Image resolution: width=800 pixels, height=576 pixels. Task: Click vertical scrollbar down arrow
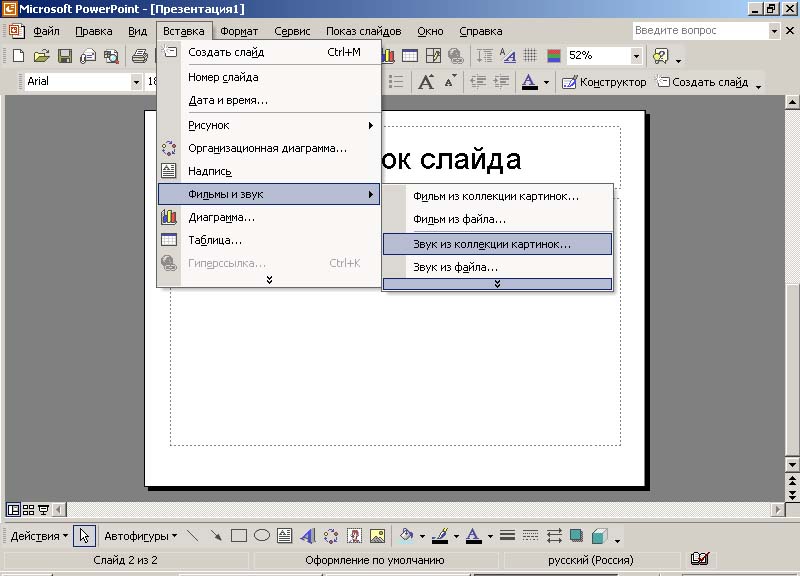792,465
